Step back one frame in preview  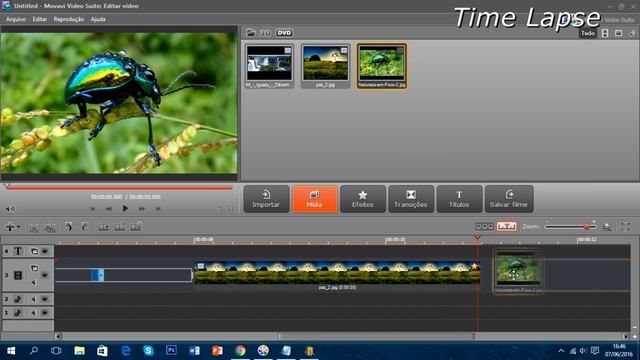click(x=109, y=209)
